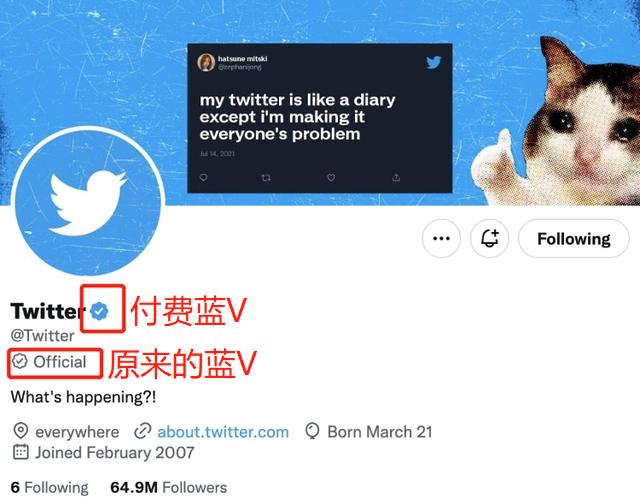Enable notifications with the bell-plus icon
The image size is (640, 498).
tap(489, 238)
